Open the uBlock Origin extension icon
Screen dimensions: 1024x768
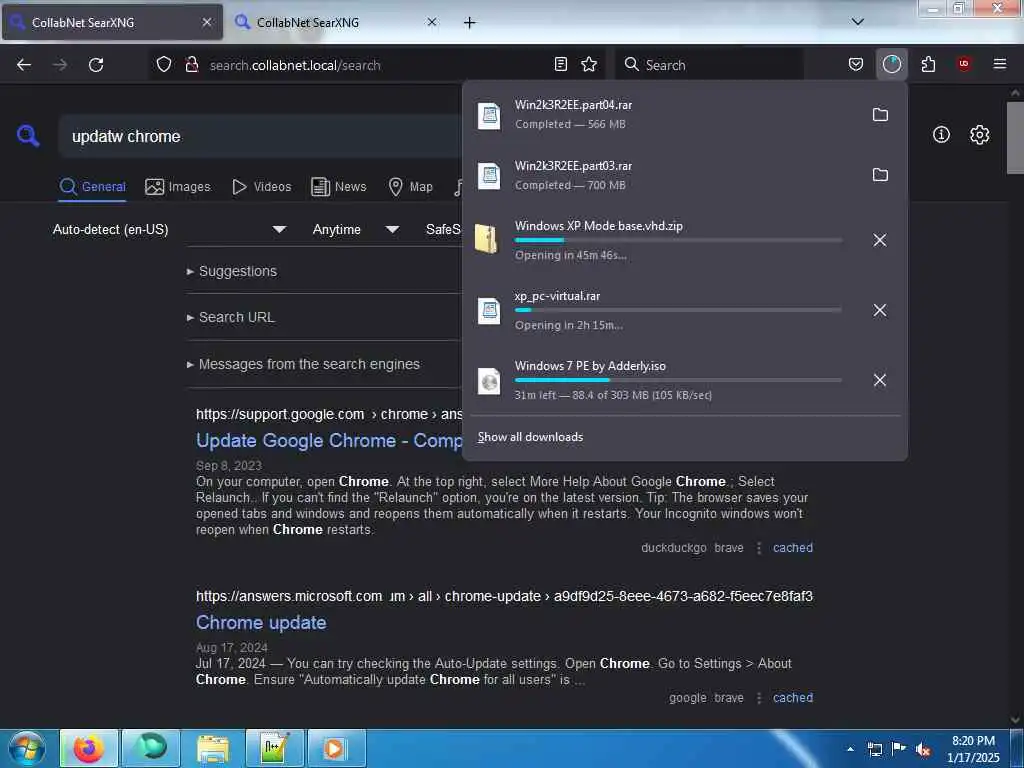pyautogui.click(x=963, y=64)
